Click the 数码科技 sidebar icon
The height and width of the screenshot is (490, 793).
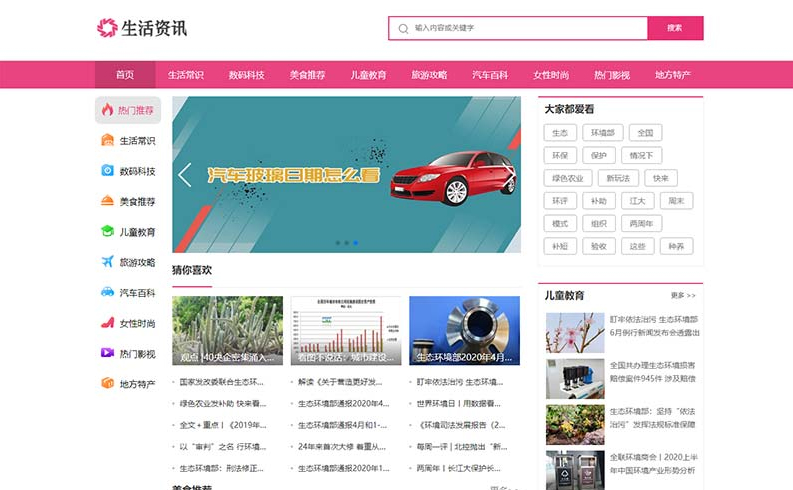[x=107, y=171]
